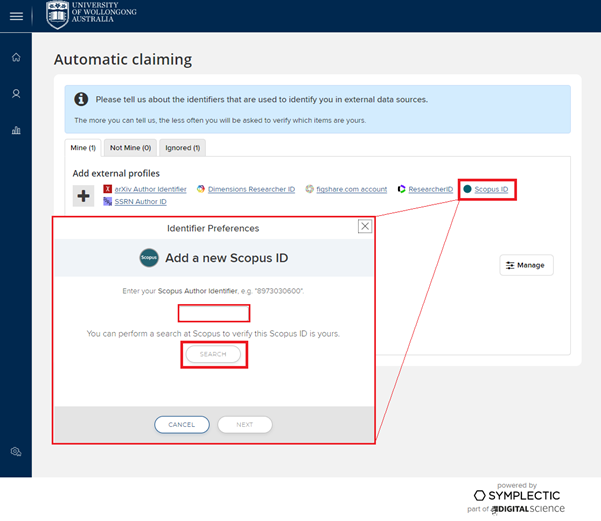Open the bar chart reporting icon
The image size is (601, 521).
coord(16,130)
